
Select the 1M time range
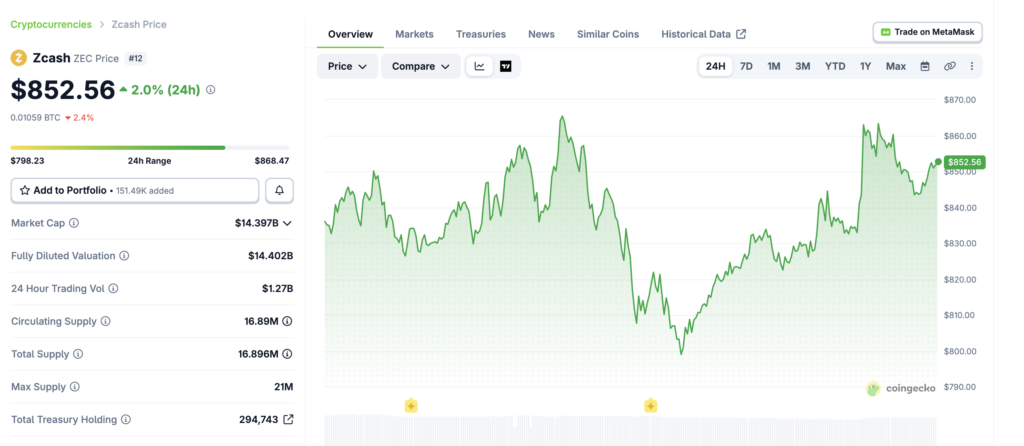tap(774, 67)
